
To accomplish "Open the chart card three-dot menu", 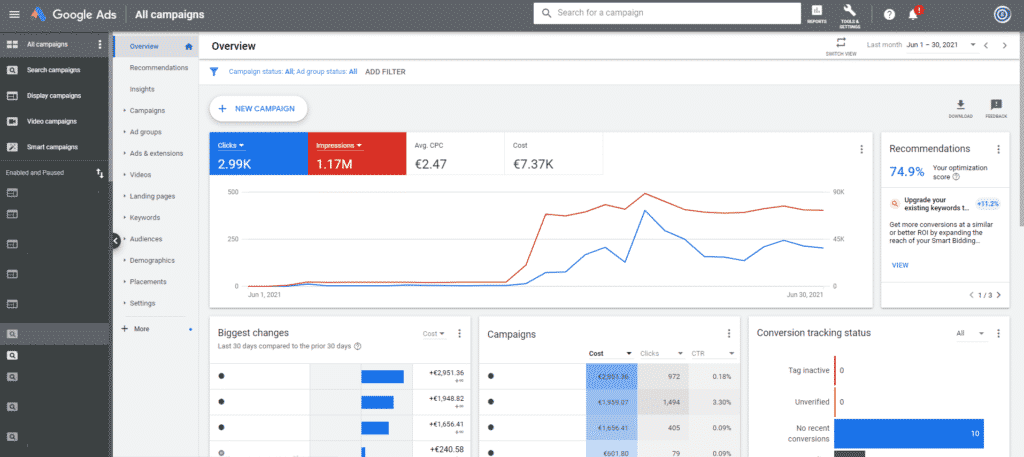I will pos(861,149).
